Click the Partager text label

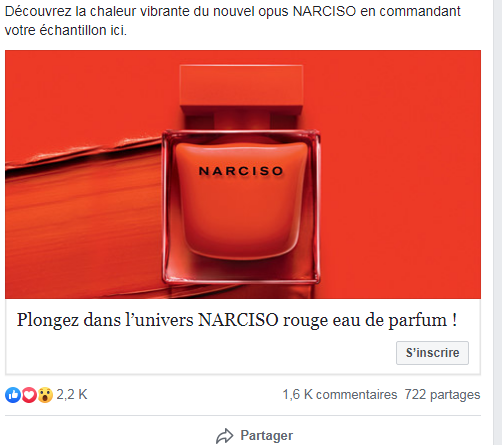click(267, 436)
